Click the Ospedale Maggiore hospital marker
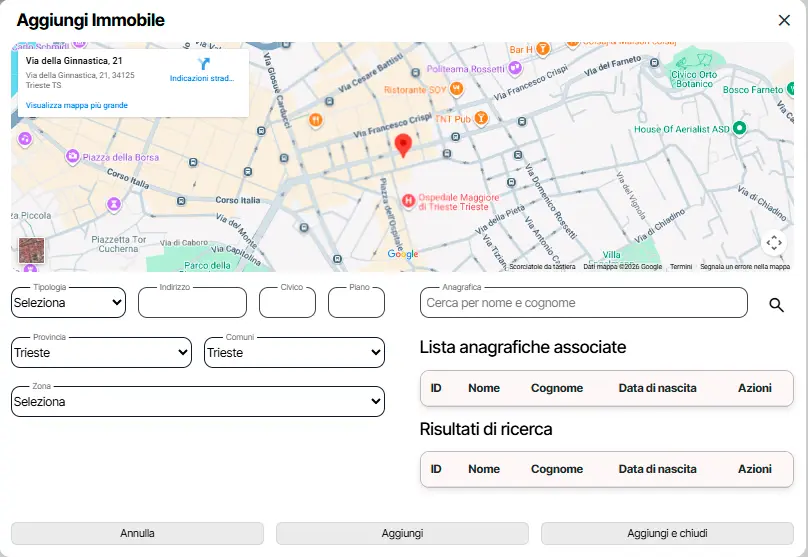808x557 pixels. (x=408, y=201)
